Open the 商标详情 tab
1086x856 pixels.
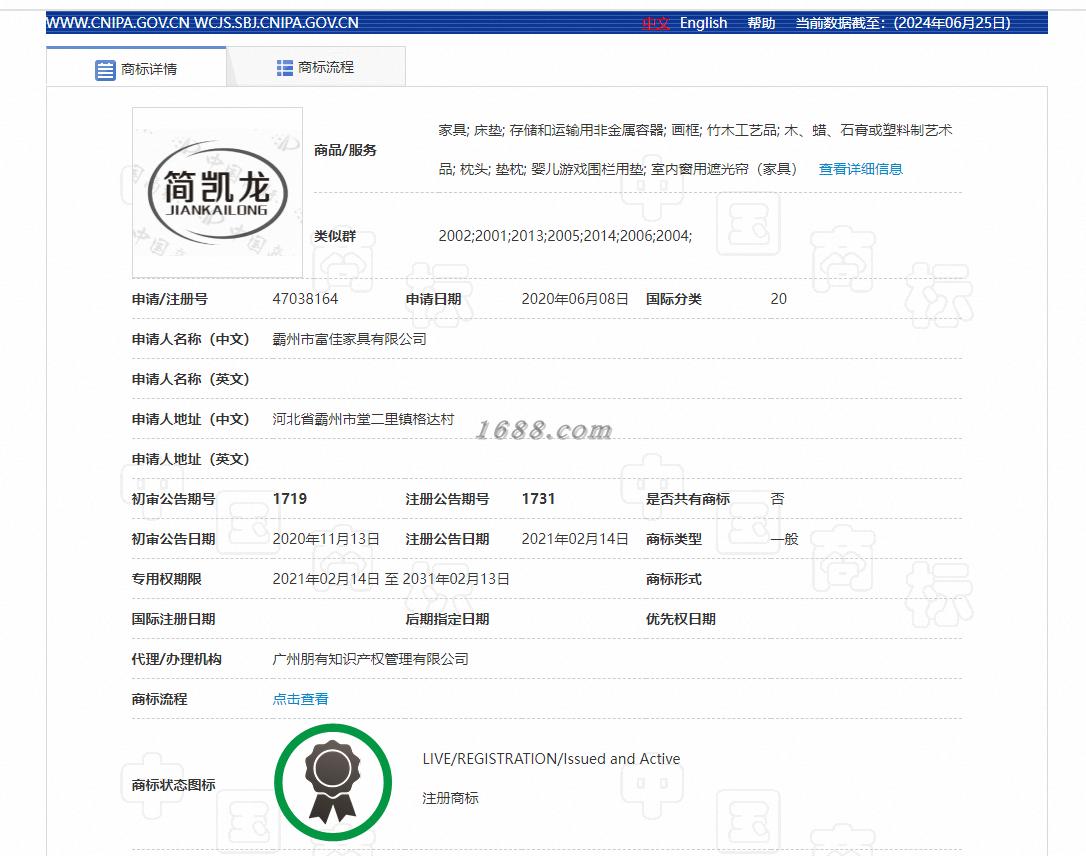(x=136, y=69)
